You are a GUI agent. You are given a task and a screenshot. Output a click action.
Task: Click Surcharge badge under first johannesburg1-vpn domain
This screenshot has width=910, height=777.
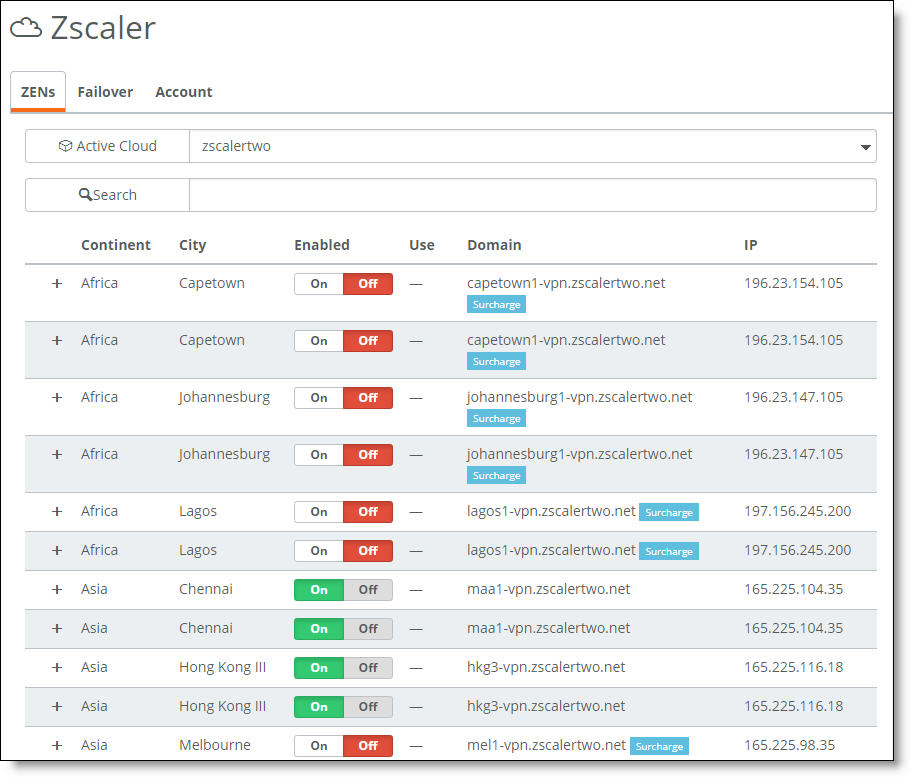click(496, 418)
